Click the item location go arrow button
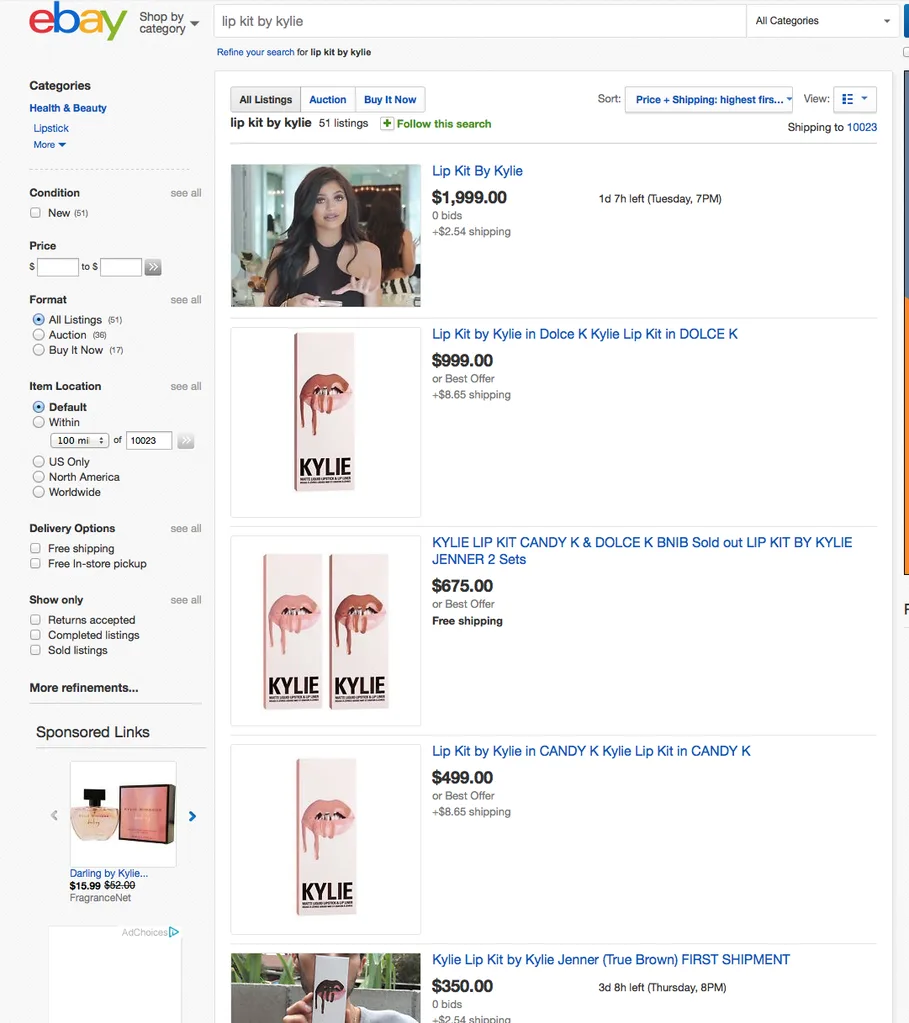The width and height of the screenshot is (909, 1023). pos(186,441)
